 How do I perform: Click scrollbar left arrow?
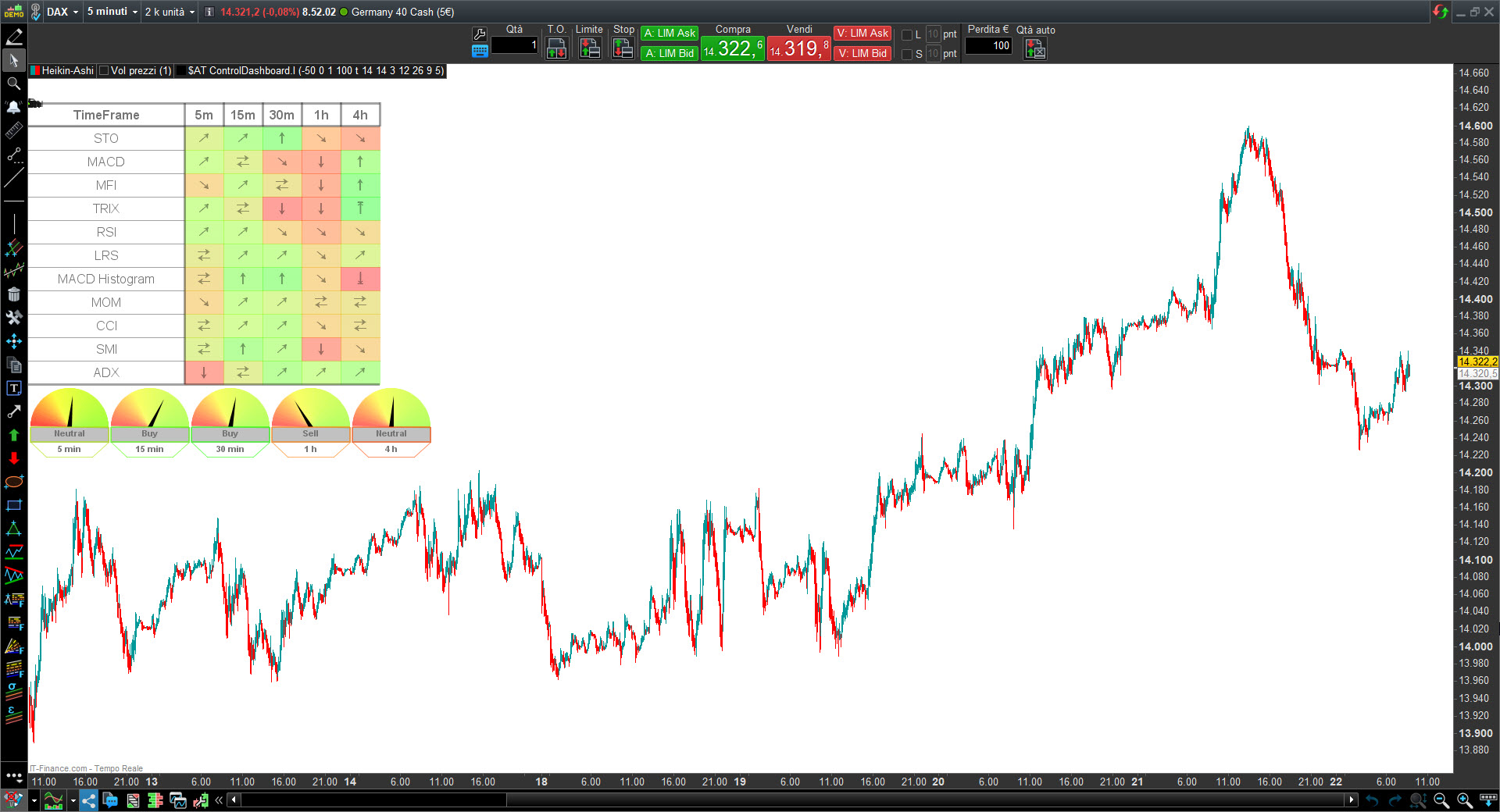pos(234,800)
